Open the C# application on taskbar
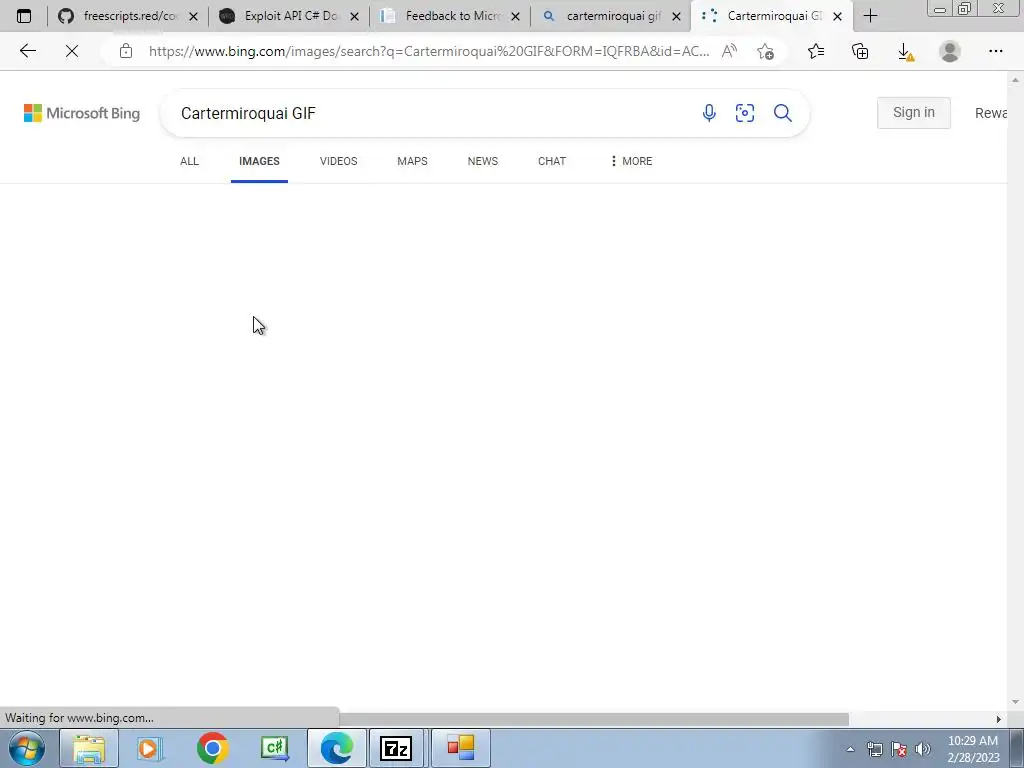This screenshot has height=768, width=1024. point(274,748)
